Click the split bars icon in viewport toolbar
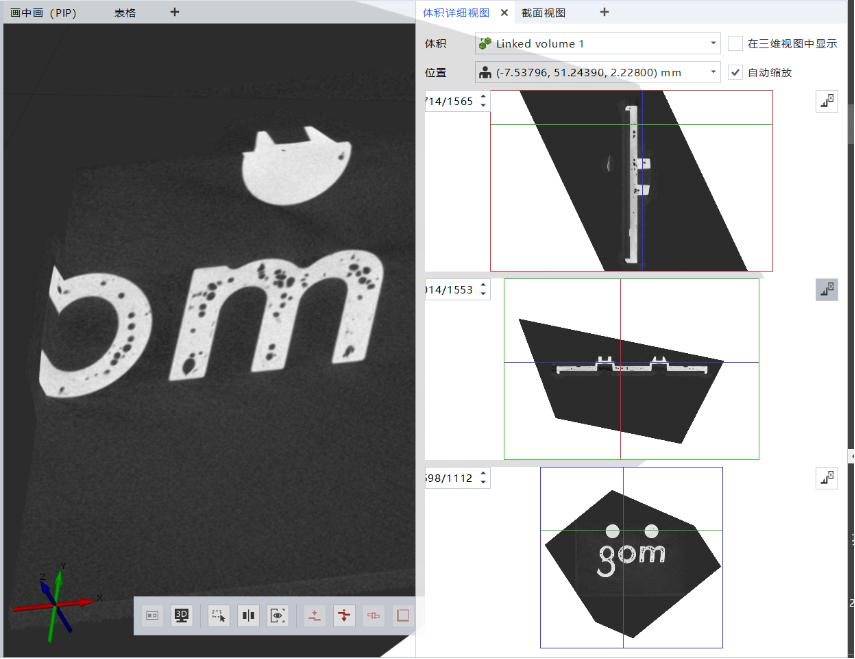Screen dimensions: 855x659 click(x=248, y=616)
